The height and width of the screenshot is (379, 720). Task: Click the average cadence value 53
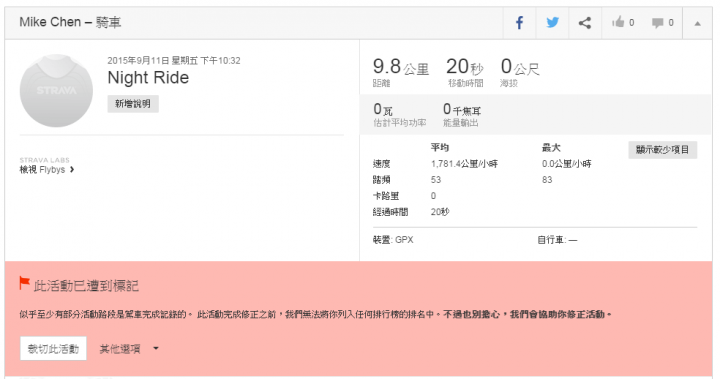[436, 180]
